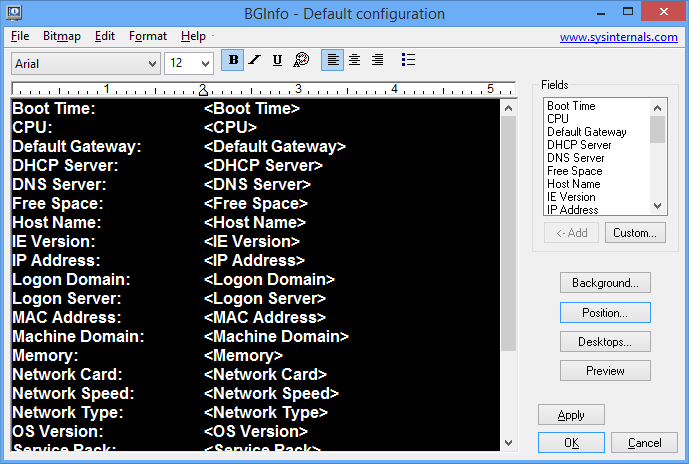The image size is (689, 464).
Task: Open the Edit menu
Action: pyautogui.click(x=105, y=36)
